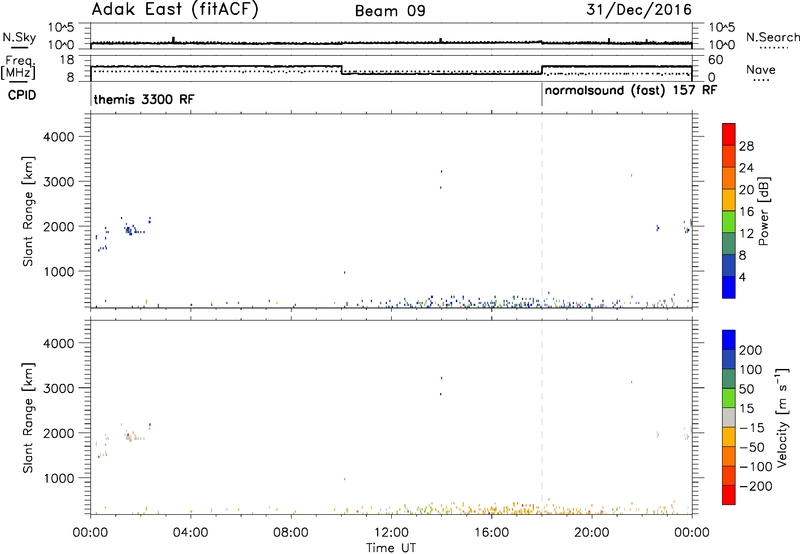Click the isolated Power echo near 1000 km at 10:00

(344, 272)
